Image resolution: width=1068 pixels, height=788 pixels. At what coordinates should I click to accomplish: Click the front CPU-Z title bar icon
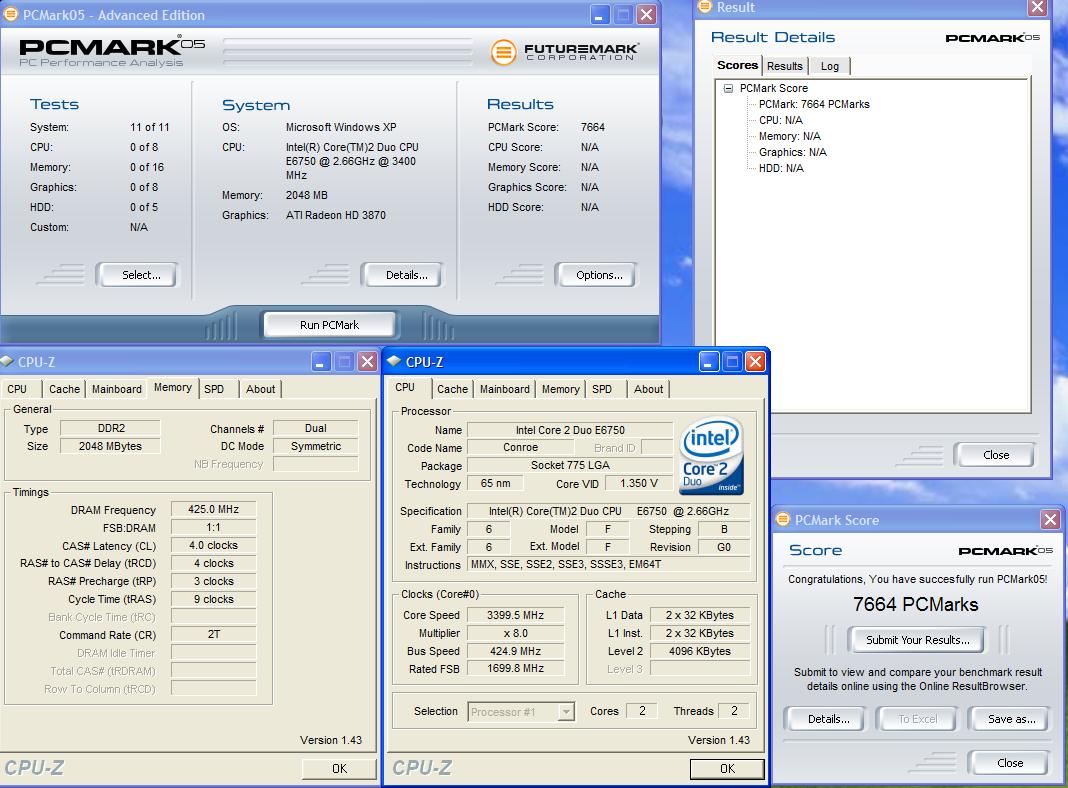click(x=394, y=361)
